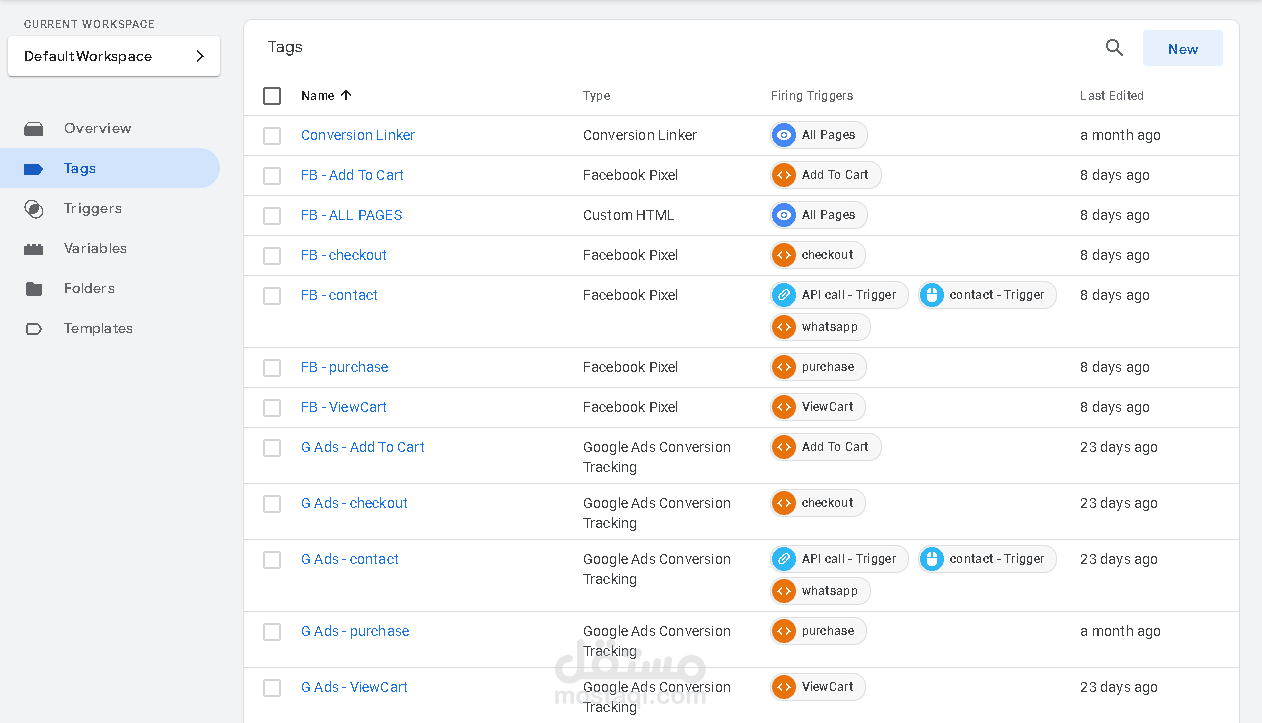Check the G Ads - contact checkbox
This screenshot has height=723, width=1262.
(272, 560)
